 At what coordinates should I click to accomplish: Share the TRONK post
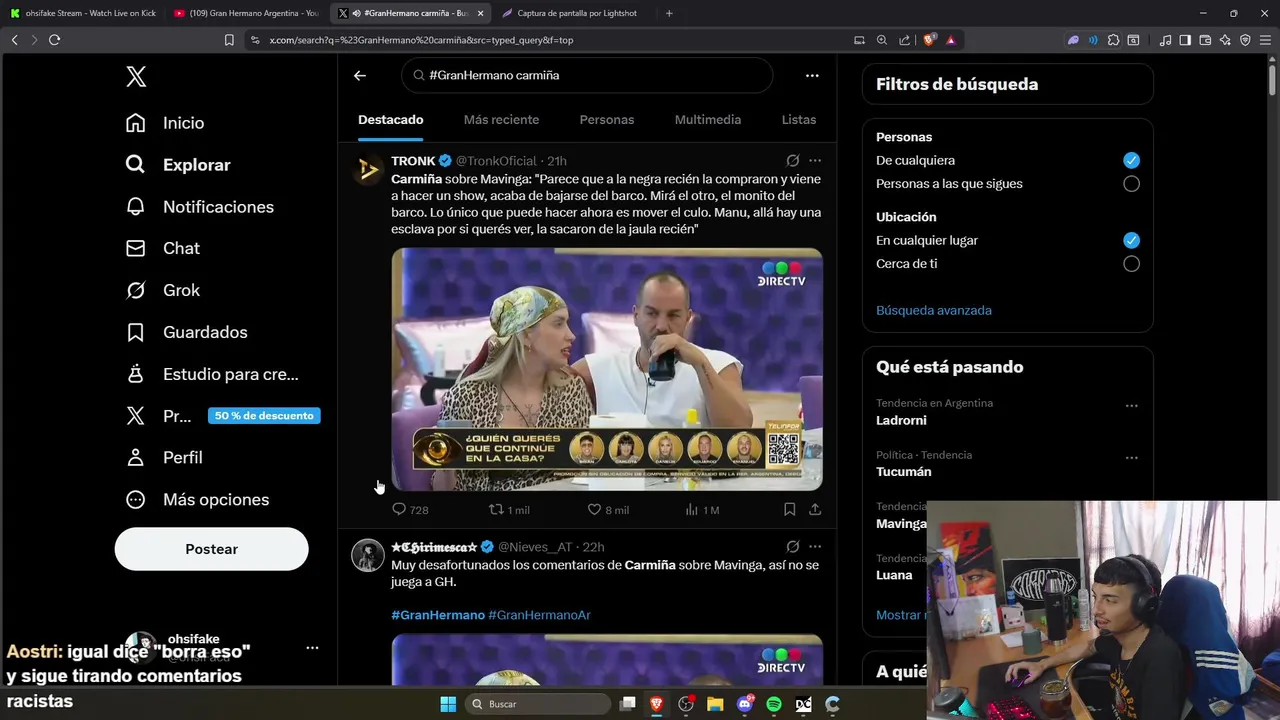(815, 510)
